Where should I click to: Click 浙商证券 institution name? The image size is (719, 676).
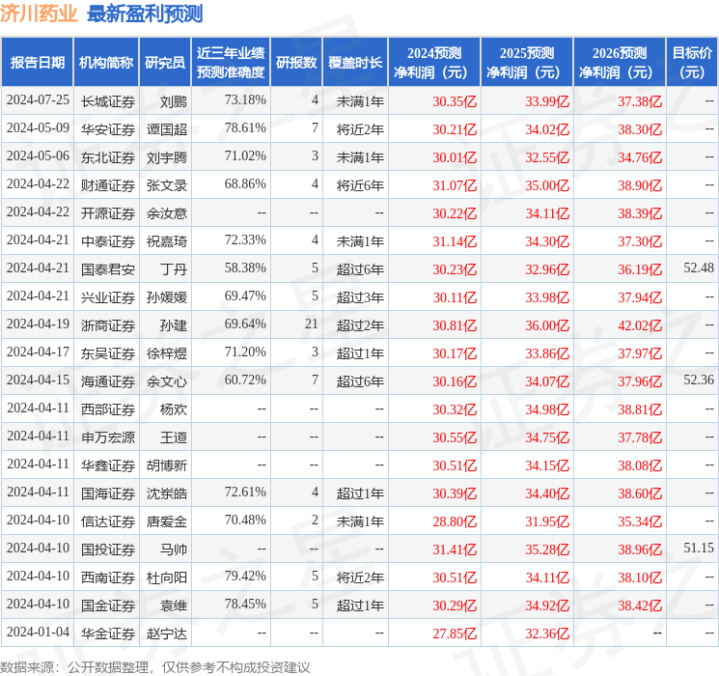[108, 326]
